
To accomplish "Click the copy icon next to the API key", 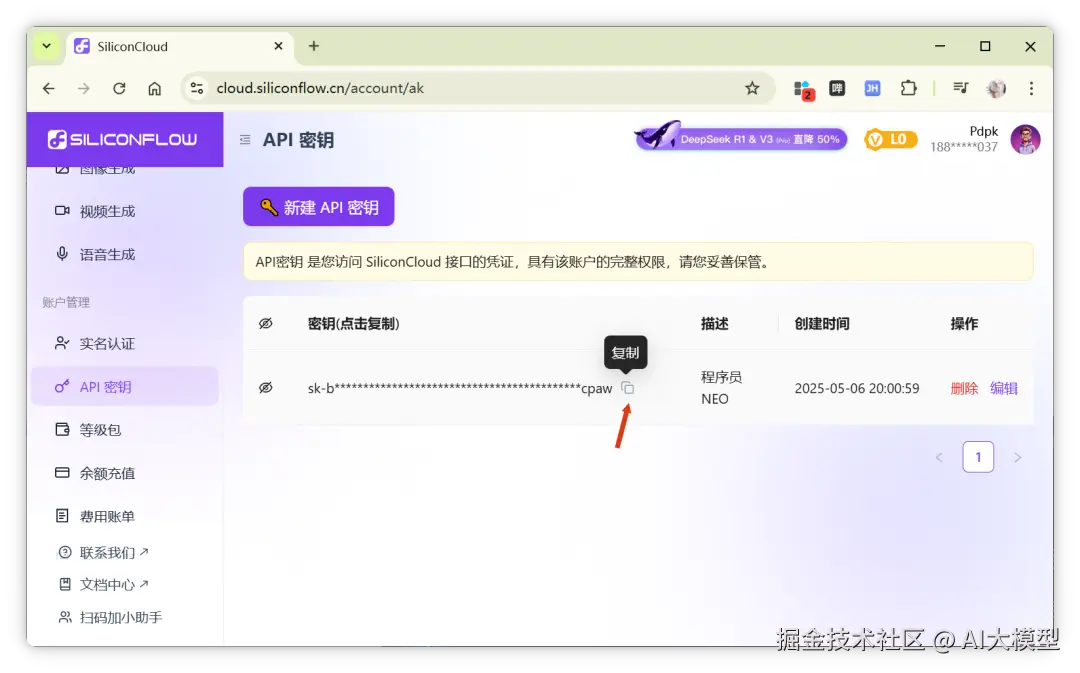I will (627, 388).
